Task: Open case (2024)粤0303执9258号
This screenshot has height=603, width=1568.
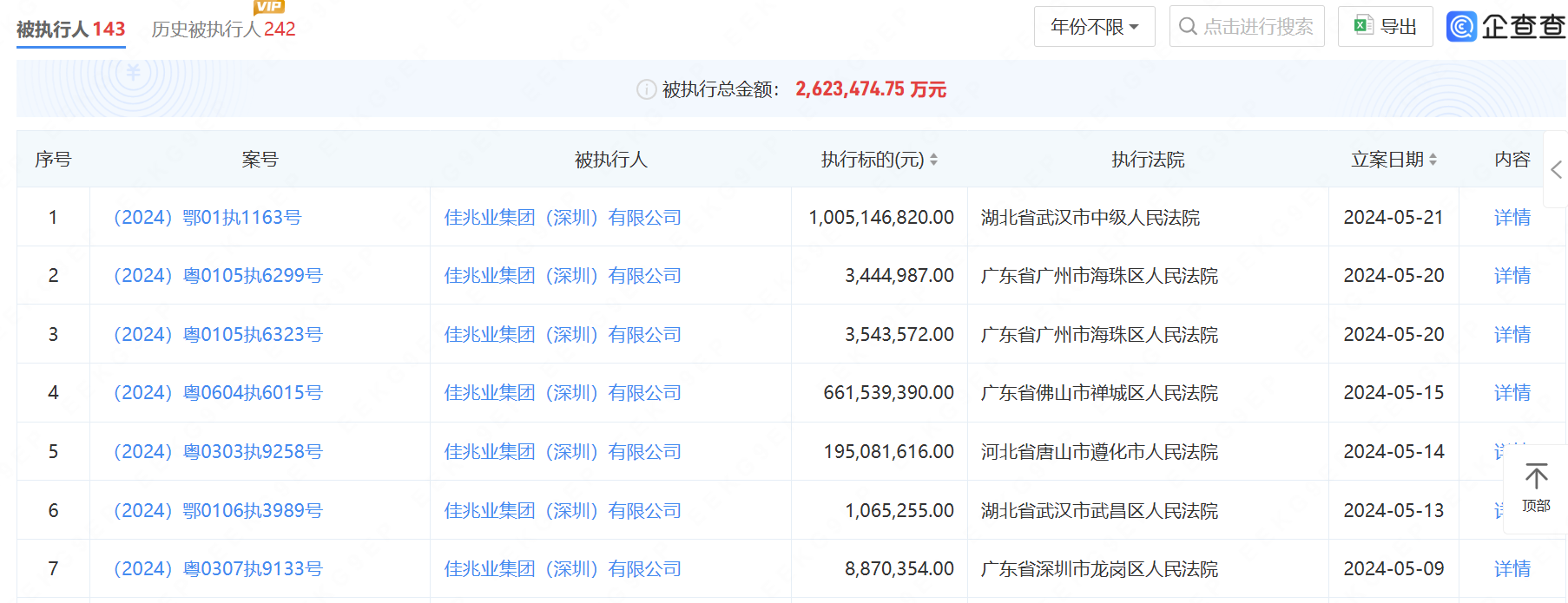Action: click(218, 451)
